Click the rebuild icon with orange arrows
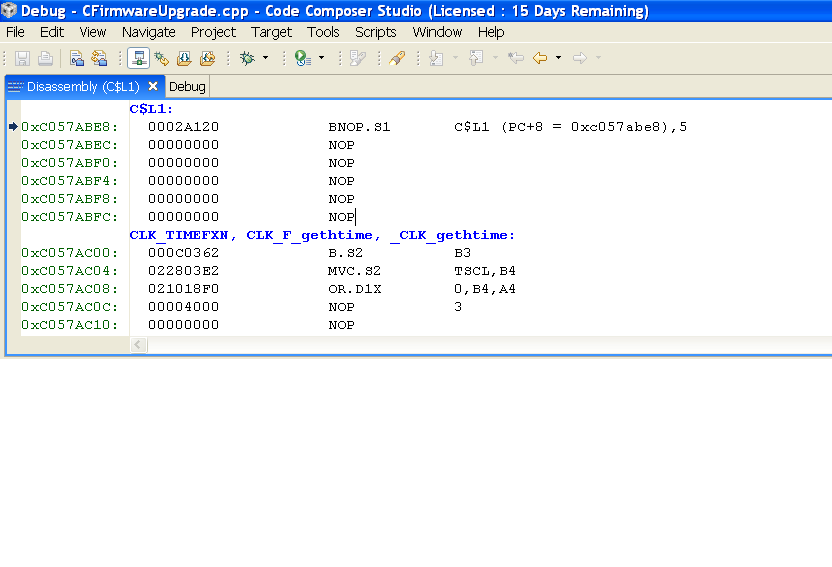Viewport: 832px width, 567px height. click(99, 58)
